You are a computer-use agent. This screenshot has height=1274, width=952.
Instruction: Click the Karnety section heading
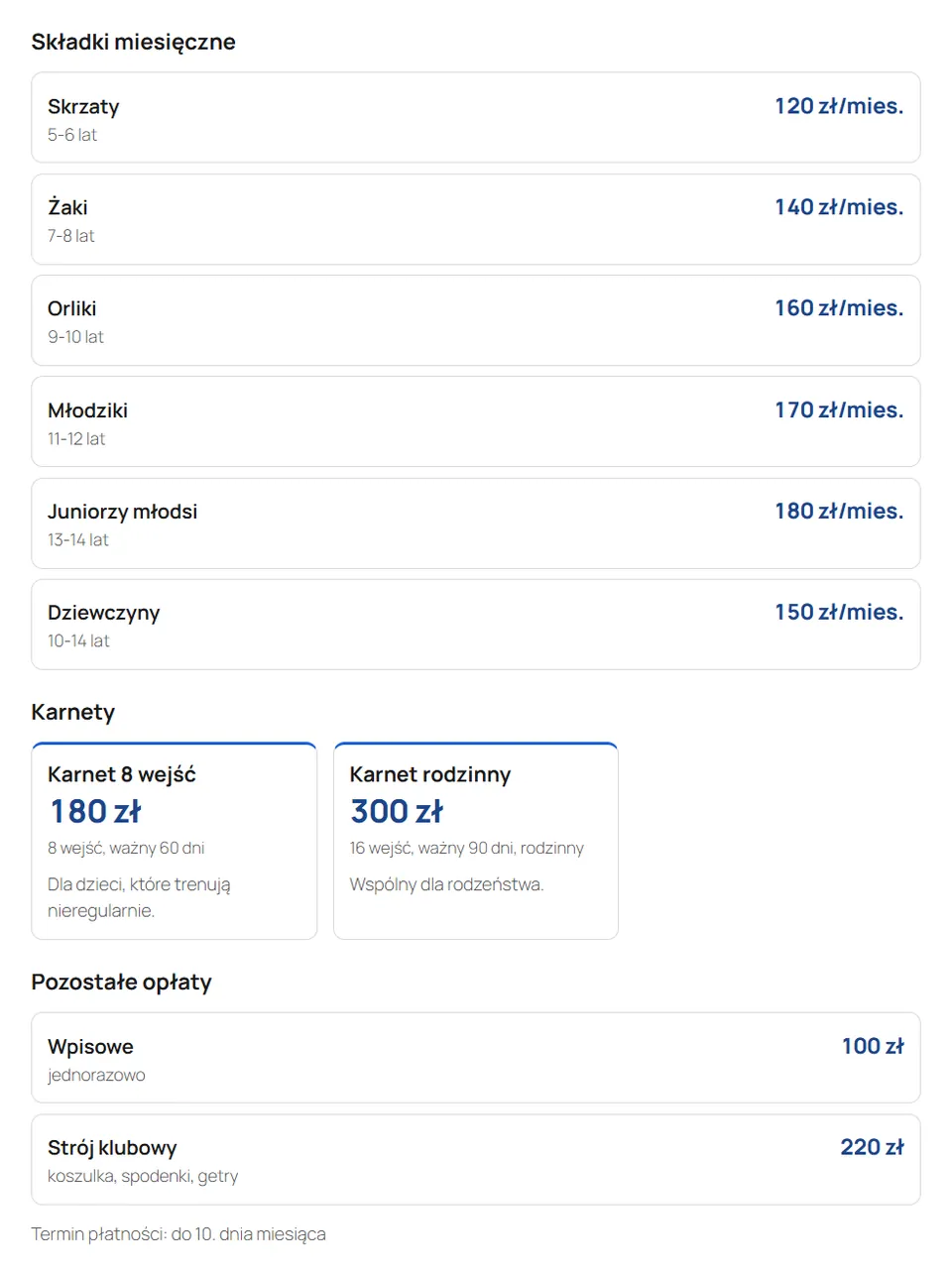73,712
